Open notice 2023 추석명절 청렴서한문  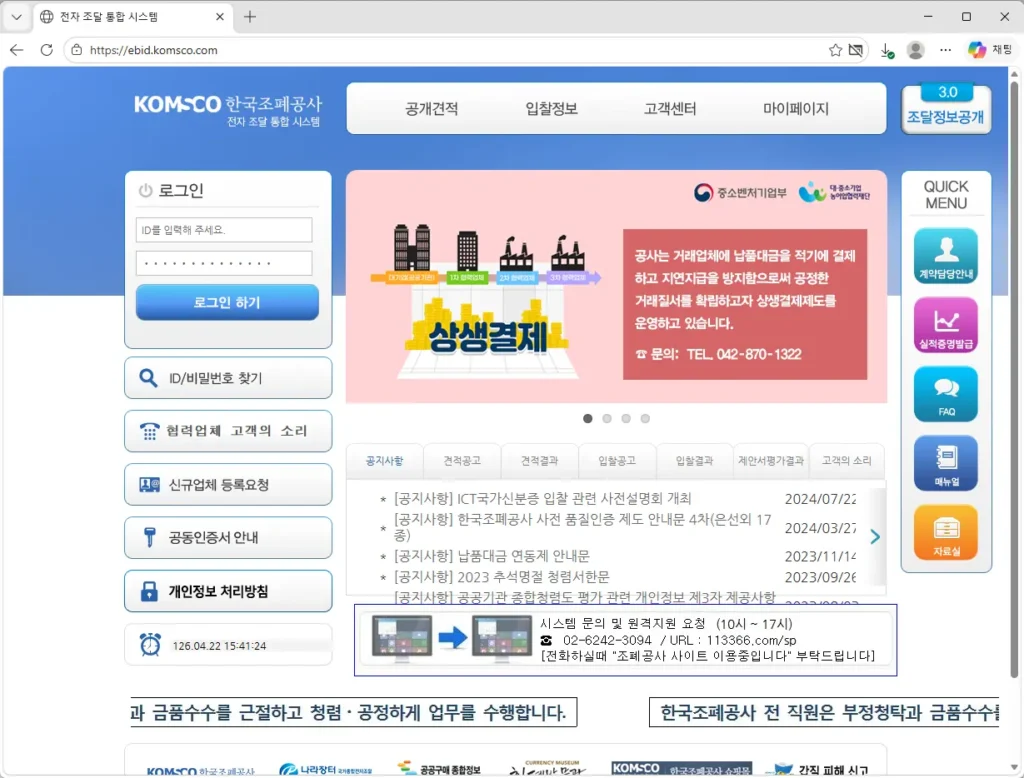click(502, 577)
